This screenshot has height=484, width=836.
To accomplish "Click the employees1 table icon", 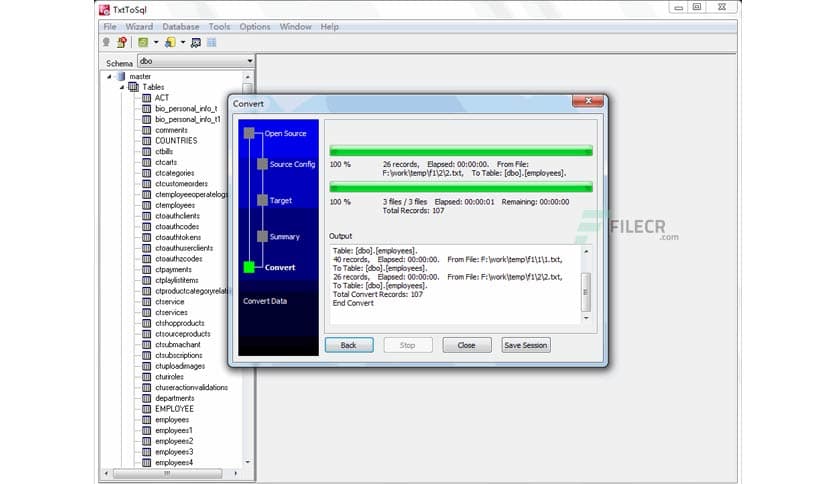I will [146, 430].
